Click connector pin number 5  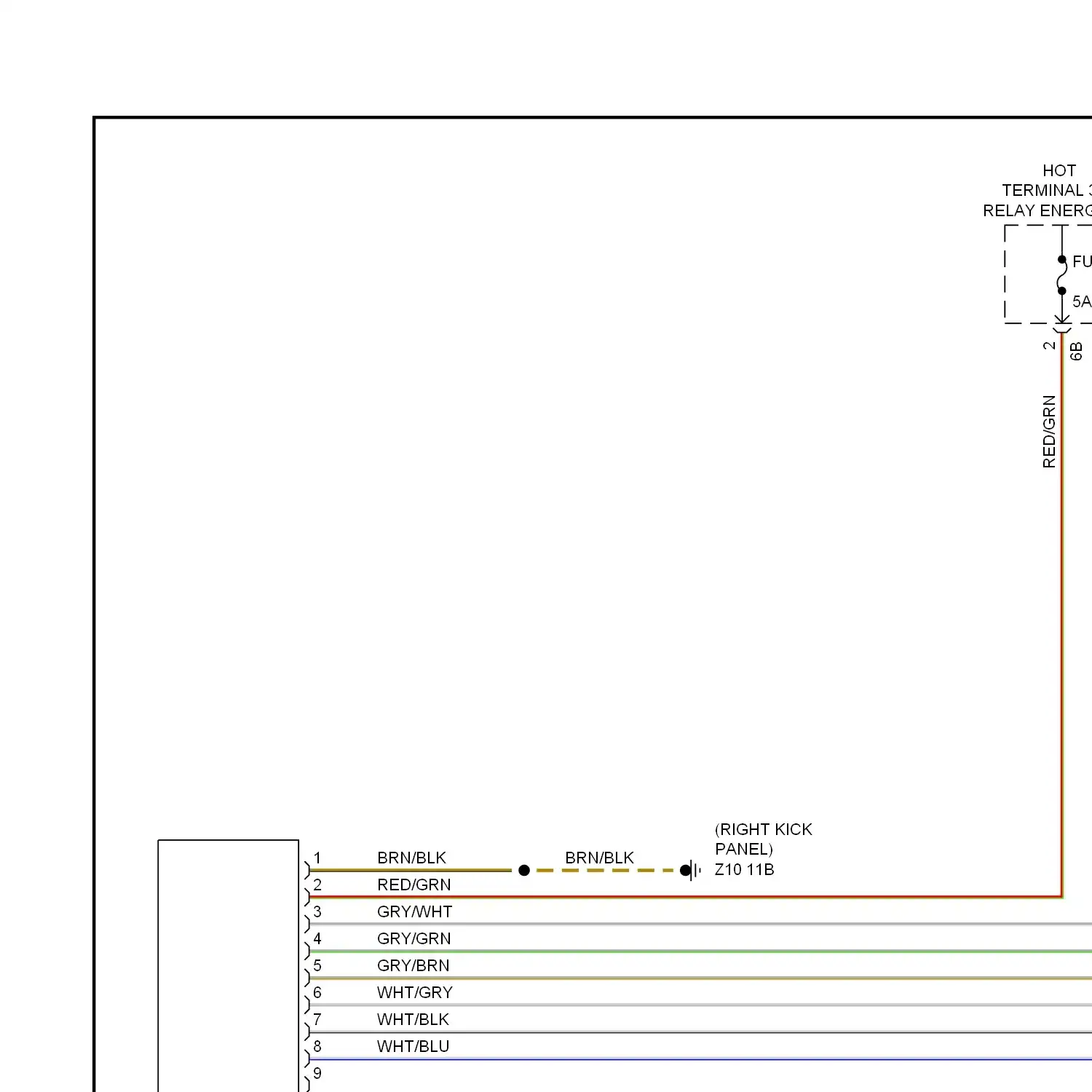click(317, 965)
